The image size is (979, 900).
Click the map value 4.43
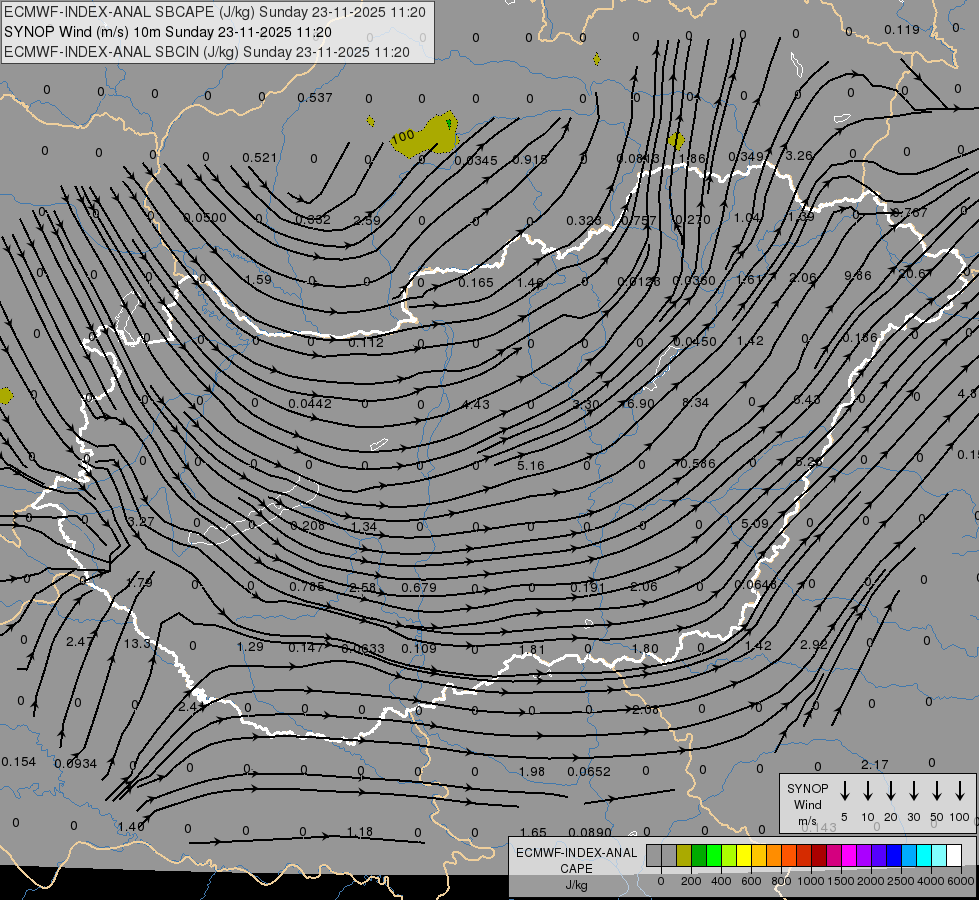pyautogui.click(x=476, y=405)
